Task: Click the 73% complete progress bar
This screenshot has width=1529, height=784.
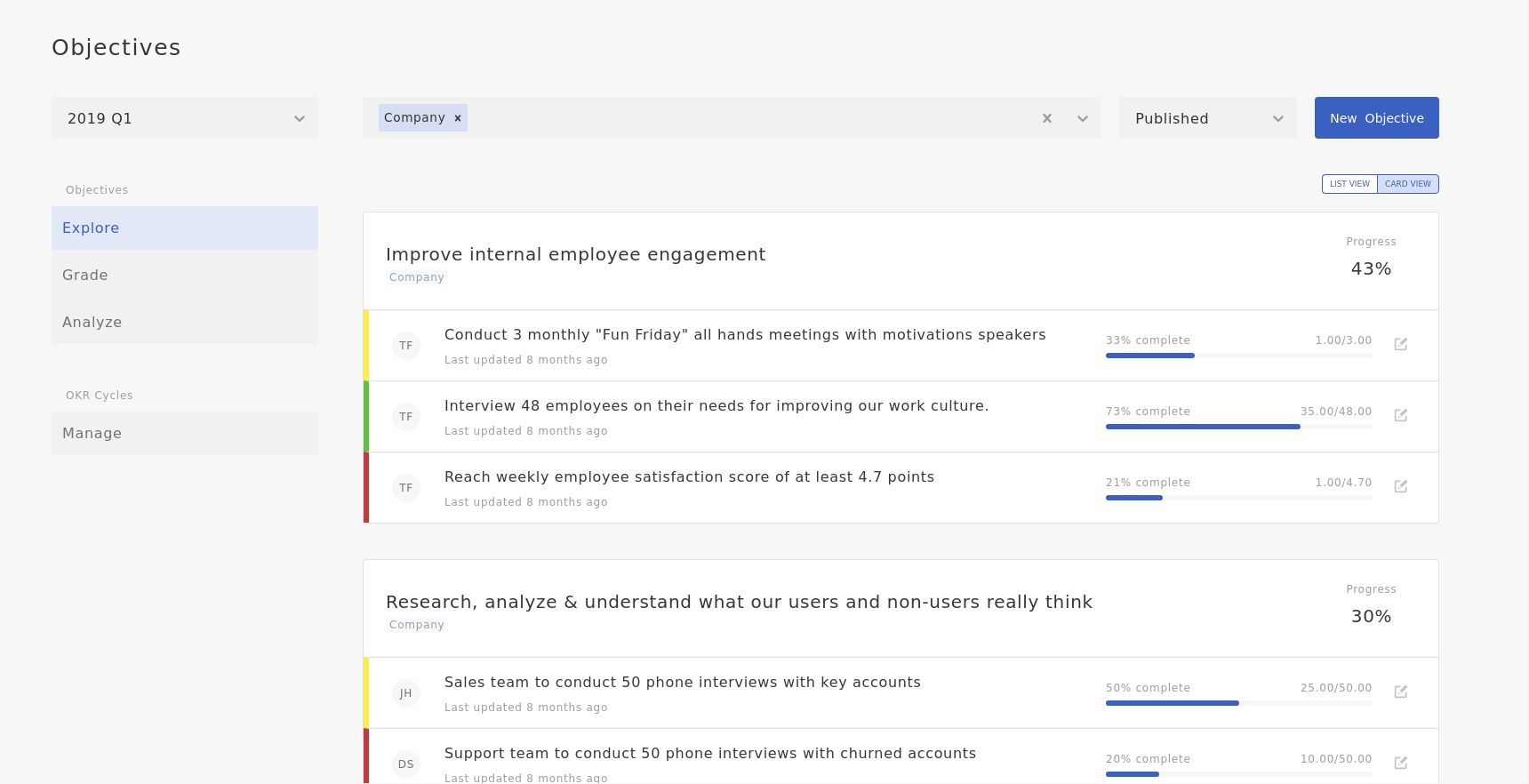Action: coord(1237,427)
